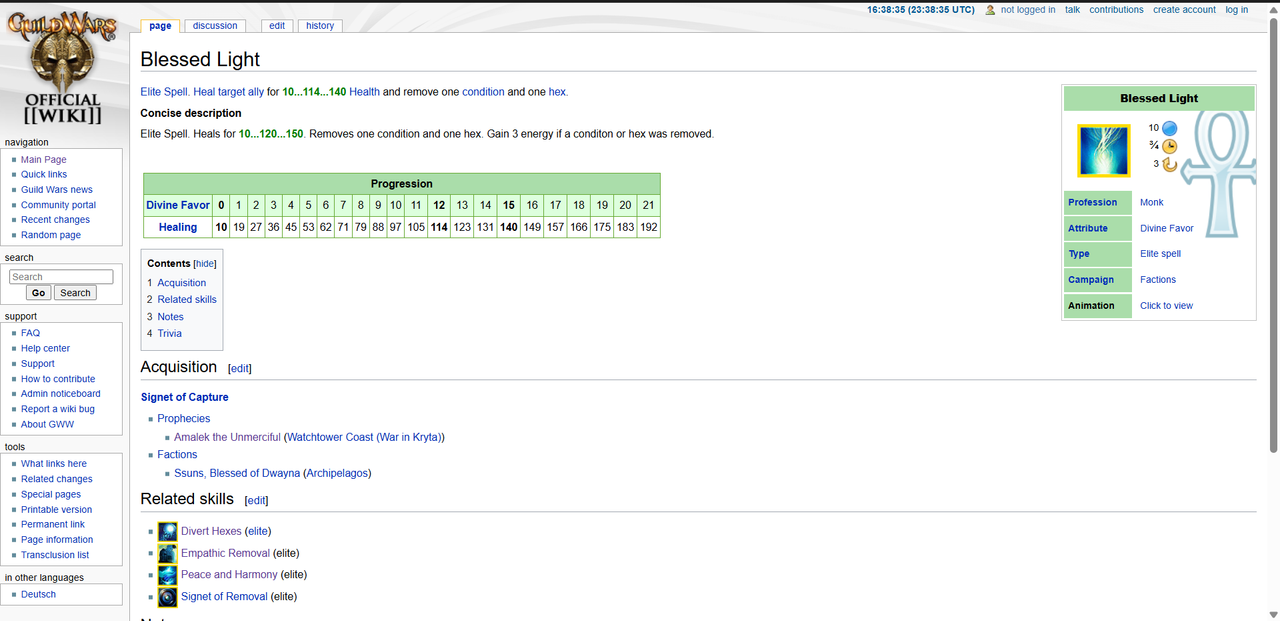Jump to Trivia in contents
1280x621 pixels.
tap(169, 334)
